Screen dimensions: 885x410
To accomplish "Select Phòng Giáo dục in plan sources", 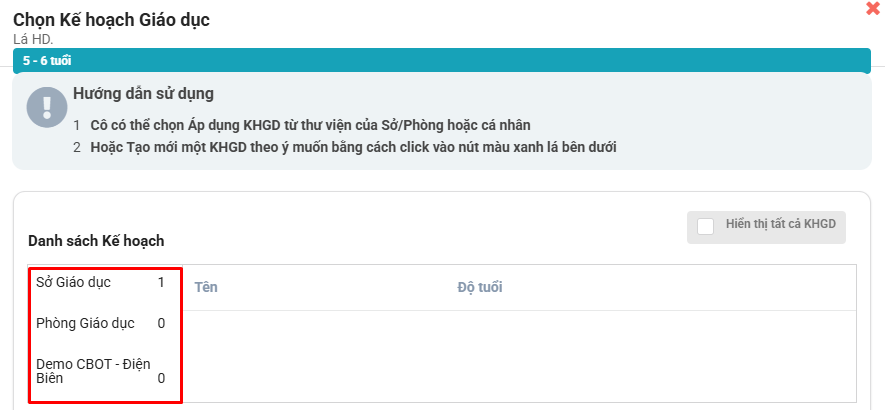I will 85,323.
